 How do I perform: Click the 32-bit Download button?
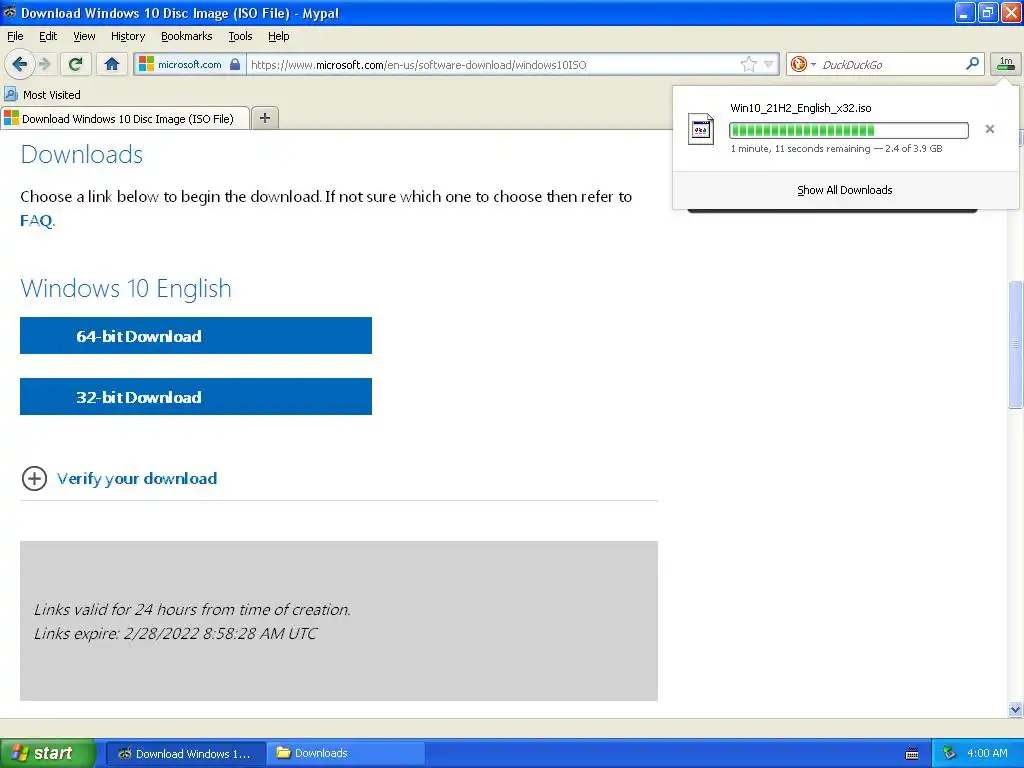tap(196, 396)
